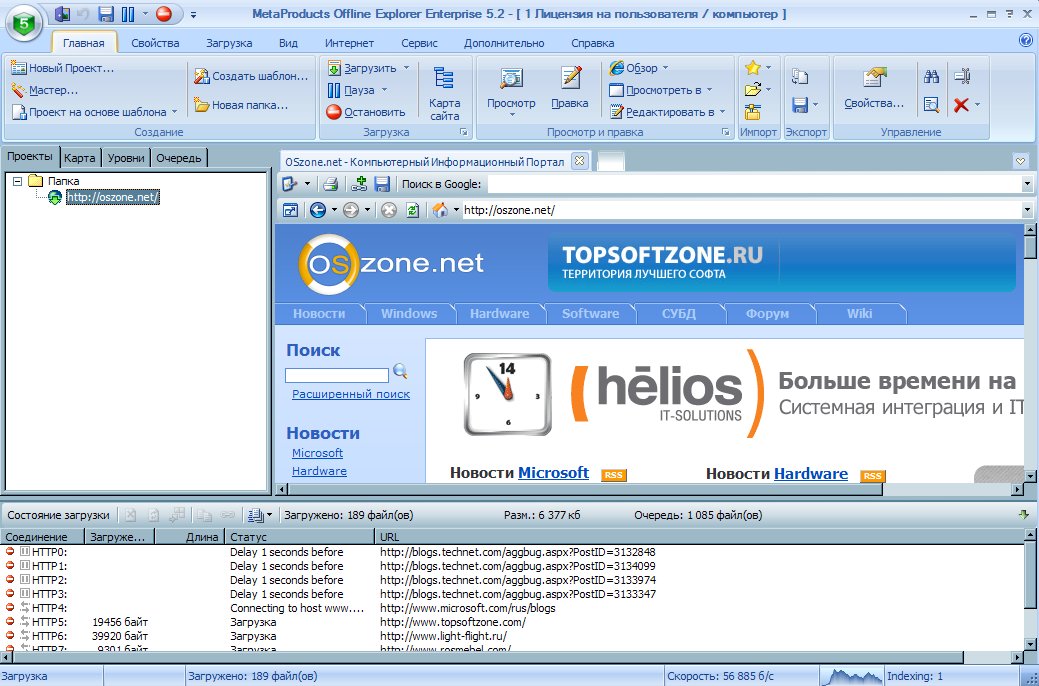The width and height of the screenshot is (1039, 686).
Task: Click the magnifier search-in-files icon
Action: pyautogui.click(x=931, y=105)
